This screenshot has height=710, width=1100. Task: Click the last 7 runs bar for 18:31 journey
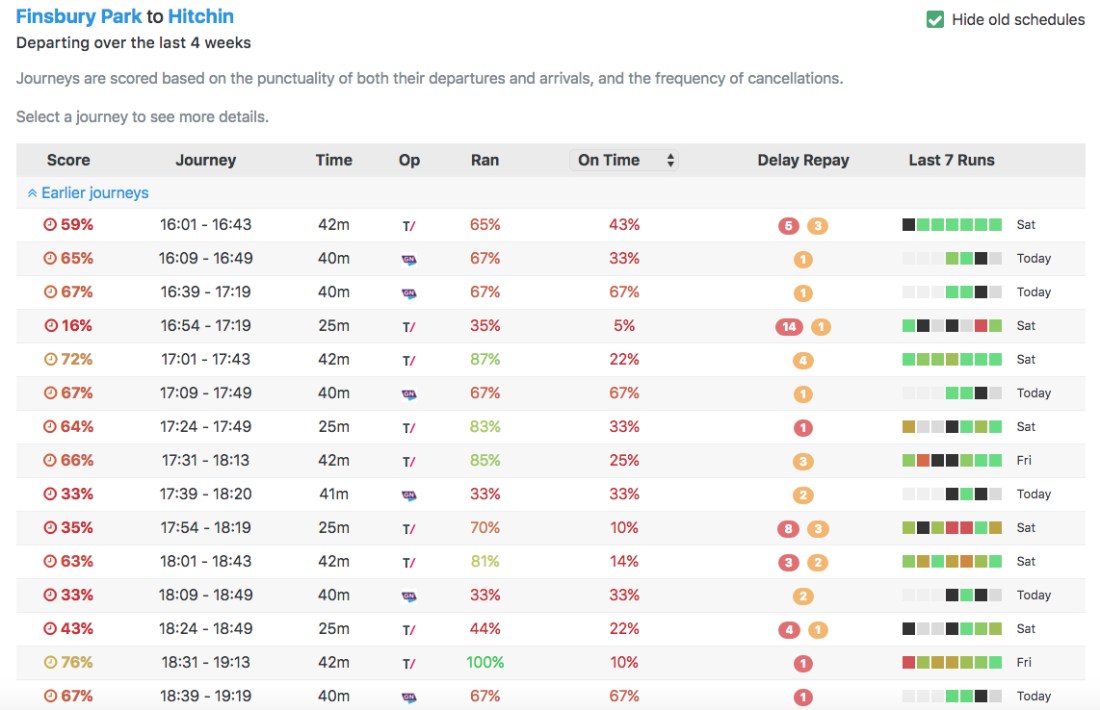(952, 663)
